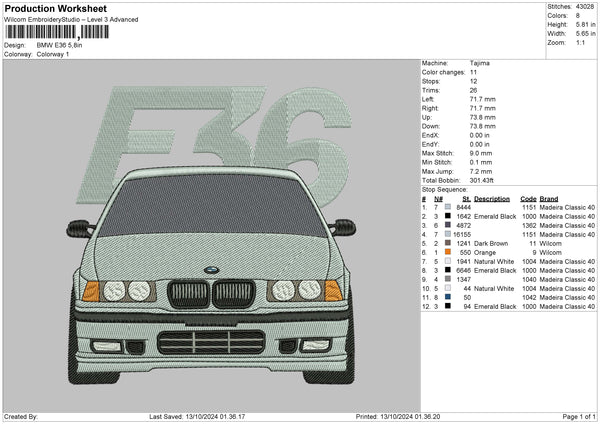
Task: Click the 'Stop Sequence:' heading
Action: click(445, 190)
